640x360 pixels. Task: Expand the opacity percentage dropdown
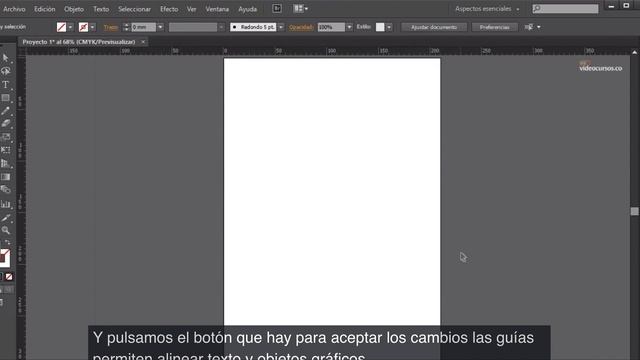[349, 27]
